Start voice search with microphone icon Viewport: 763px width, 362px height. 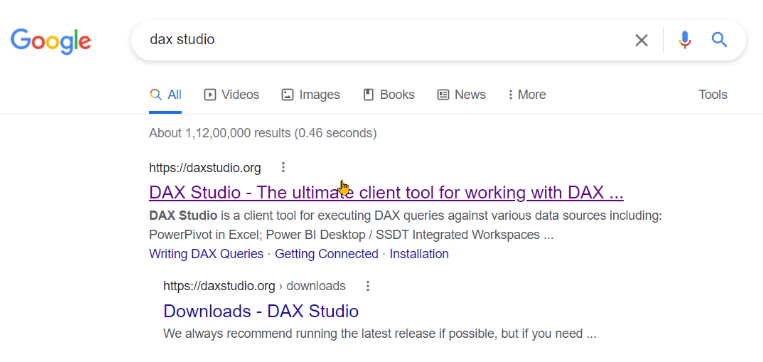[x=685, y=40]
